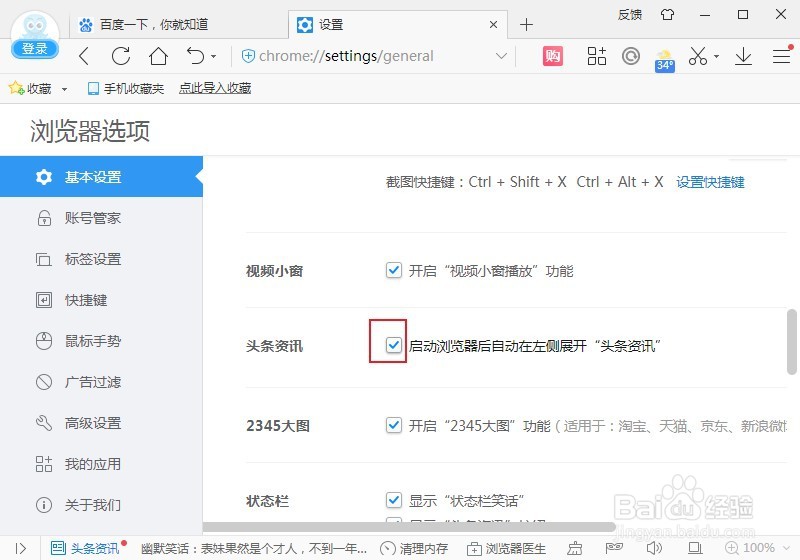800x560 pixels.
Task: Open 标签设置 settings section
Action: click(x=102, y=259)
